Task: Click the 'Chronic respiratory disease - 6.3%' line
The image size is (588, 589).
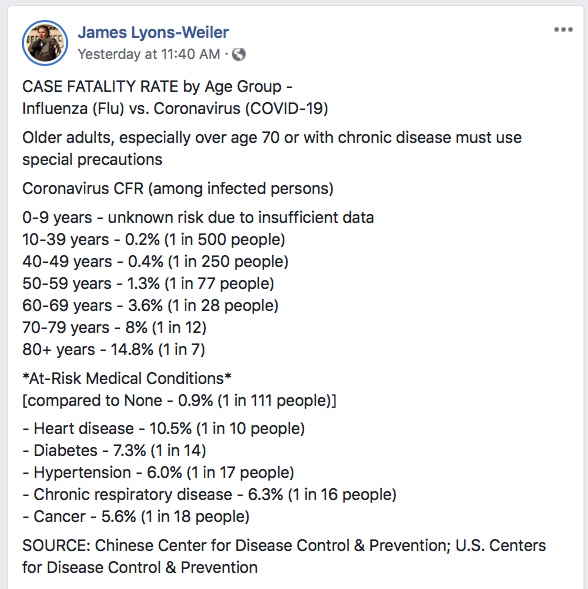Action: coord(209,495)
